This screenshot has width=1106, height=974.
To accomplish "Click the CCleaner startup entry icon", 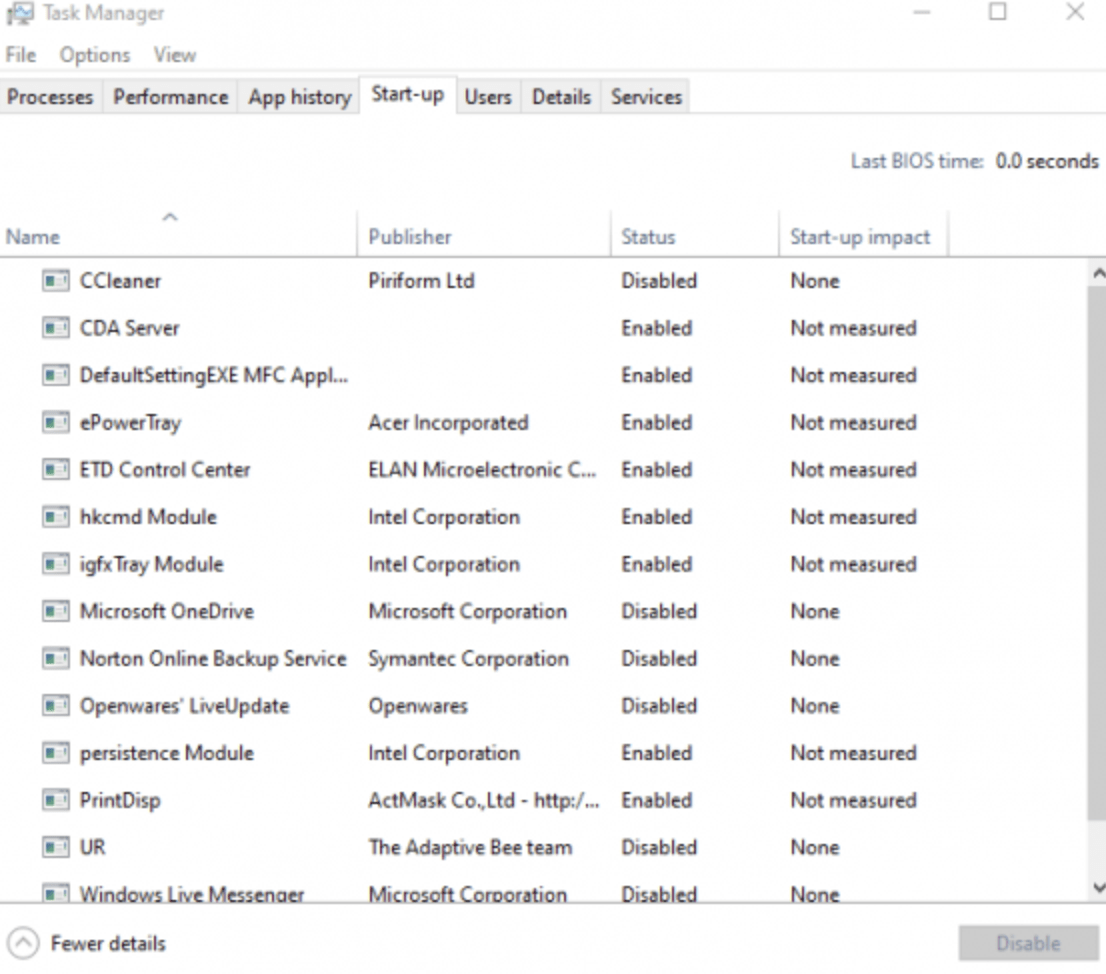I will [55, 281].
